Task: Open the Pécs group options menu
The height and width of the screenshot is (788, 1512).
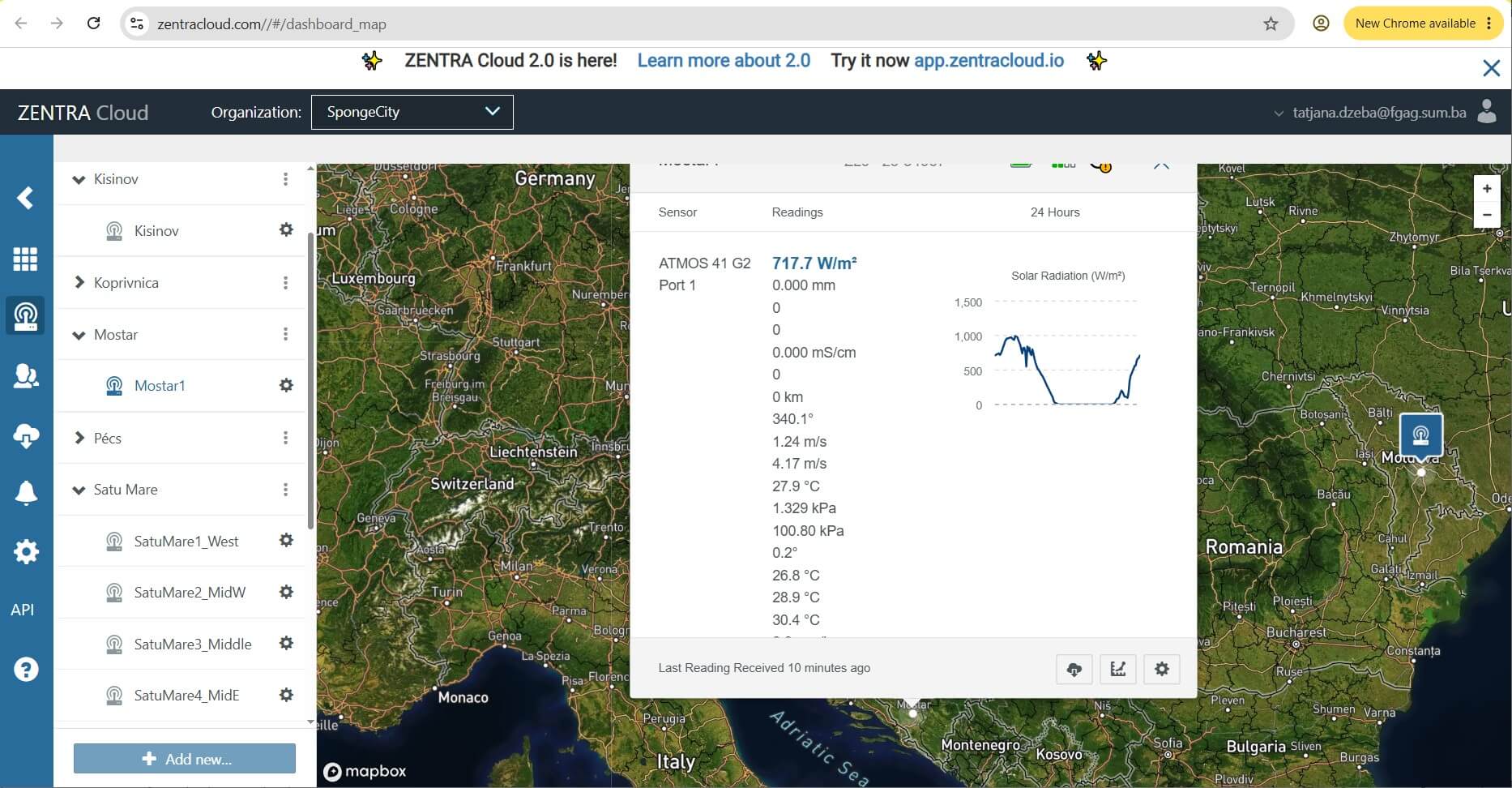Action: [285, 438]
